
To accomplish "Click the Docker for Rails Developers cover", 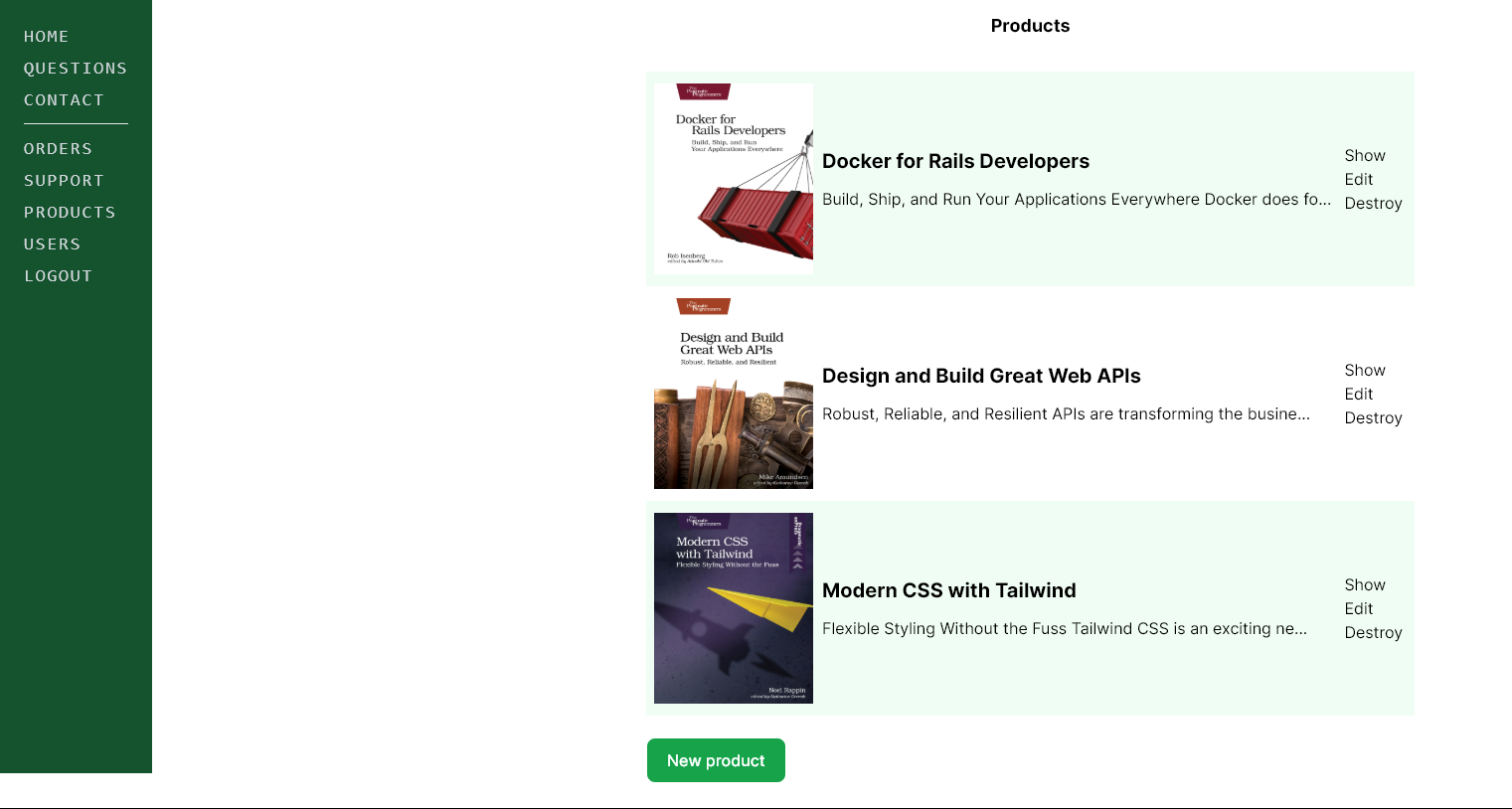I will point(733,179).
